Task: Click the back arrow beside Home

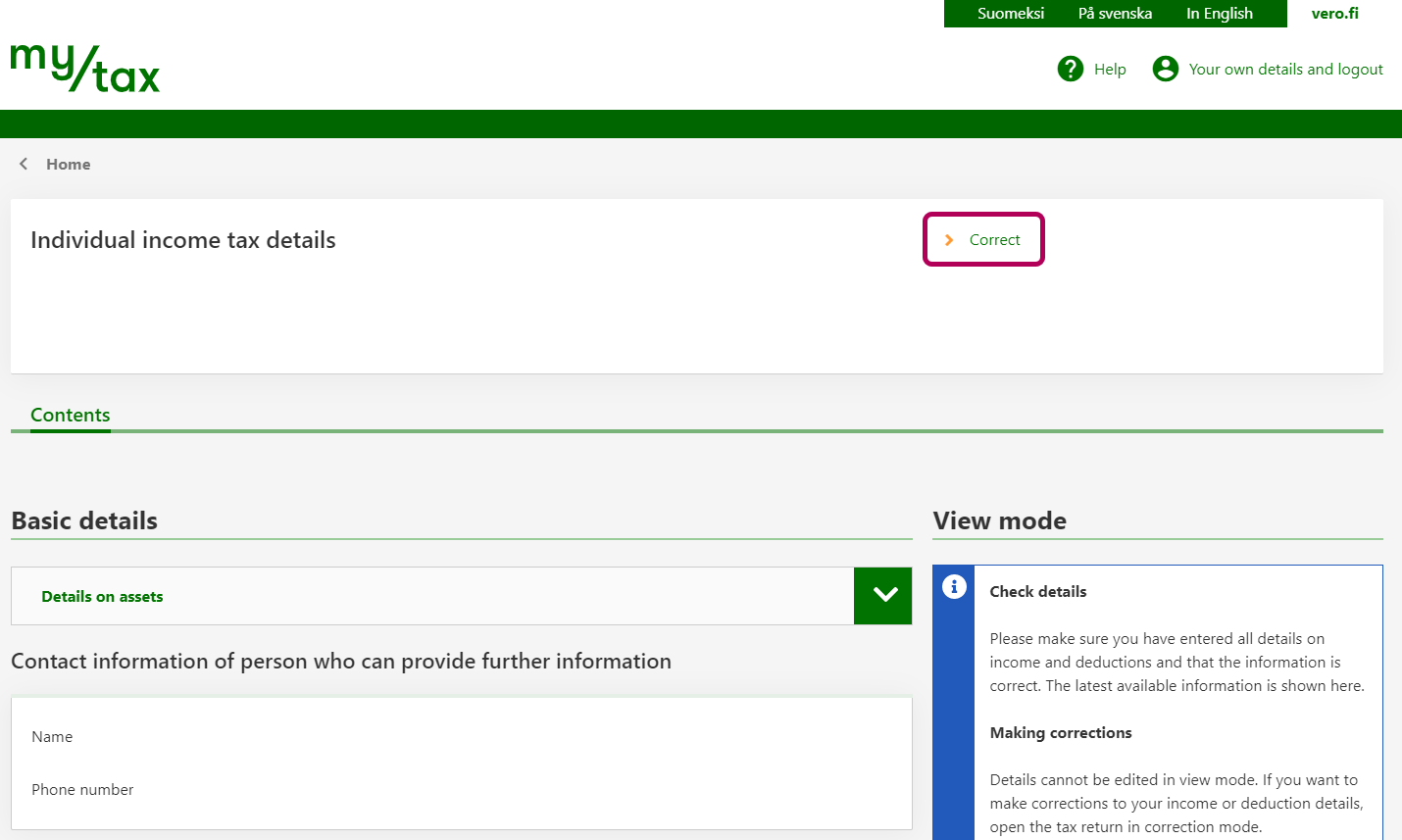Action: point(24,164)
